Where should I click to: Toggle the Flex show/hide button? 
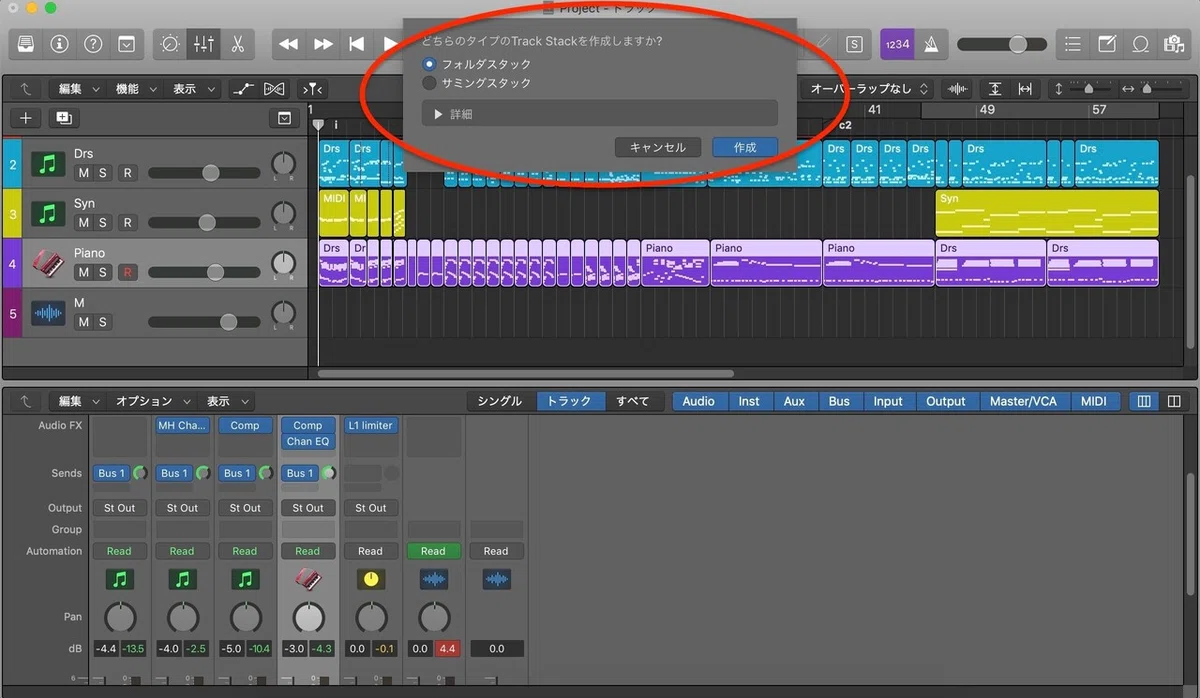pyautogui.click(x=274, y=89)
